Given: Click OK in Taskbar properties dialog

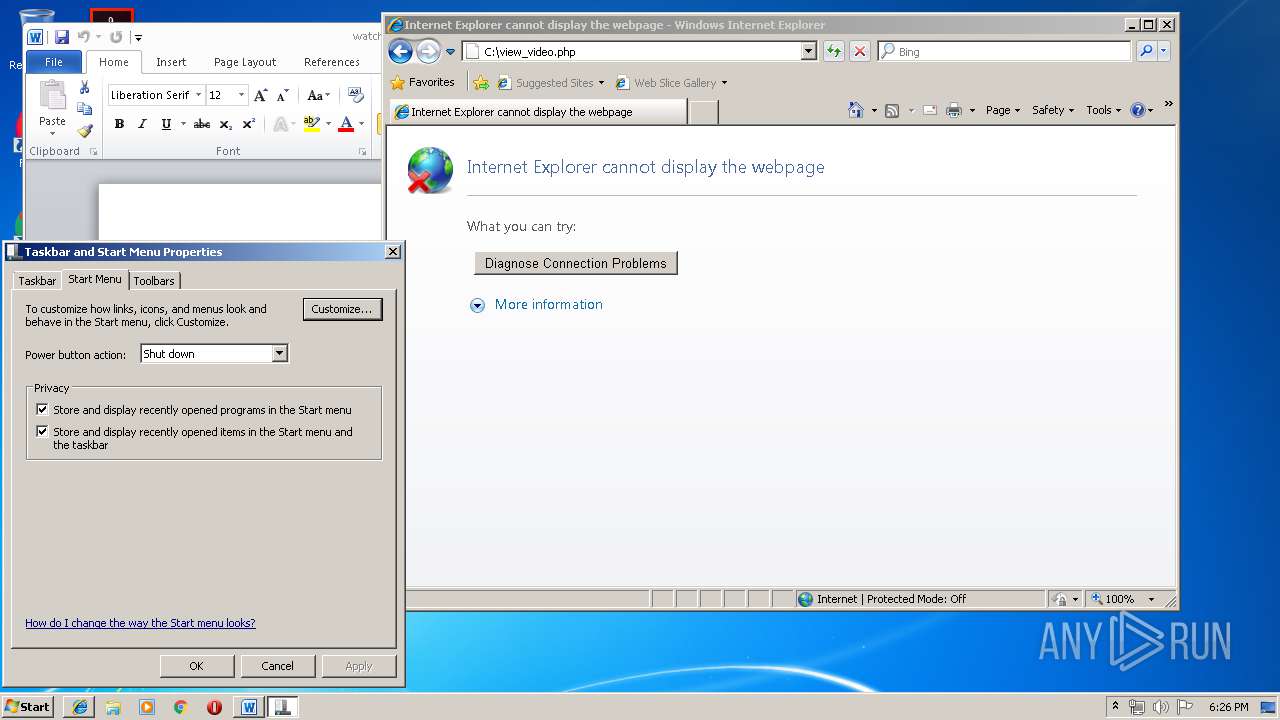Looking at the screenshot, I should tap(196, 665).
